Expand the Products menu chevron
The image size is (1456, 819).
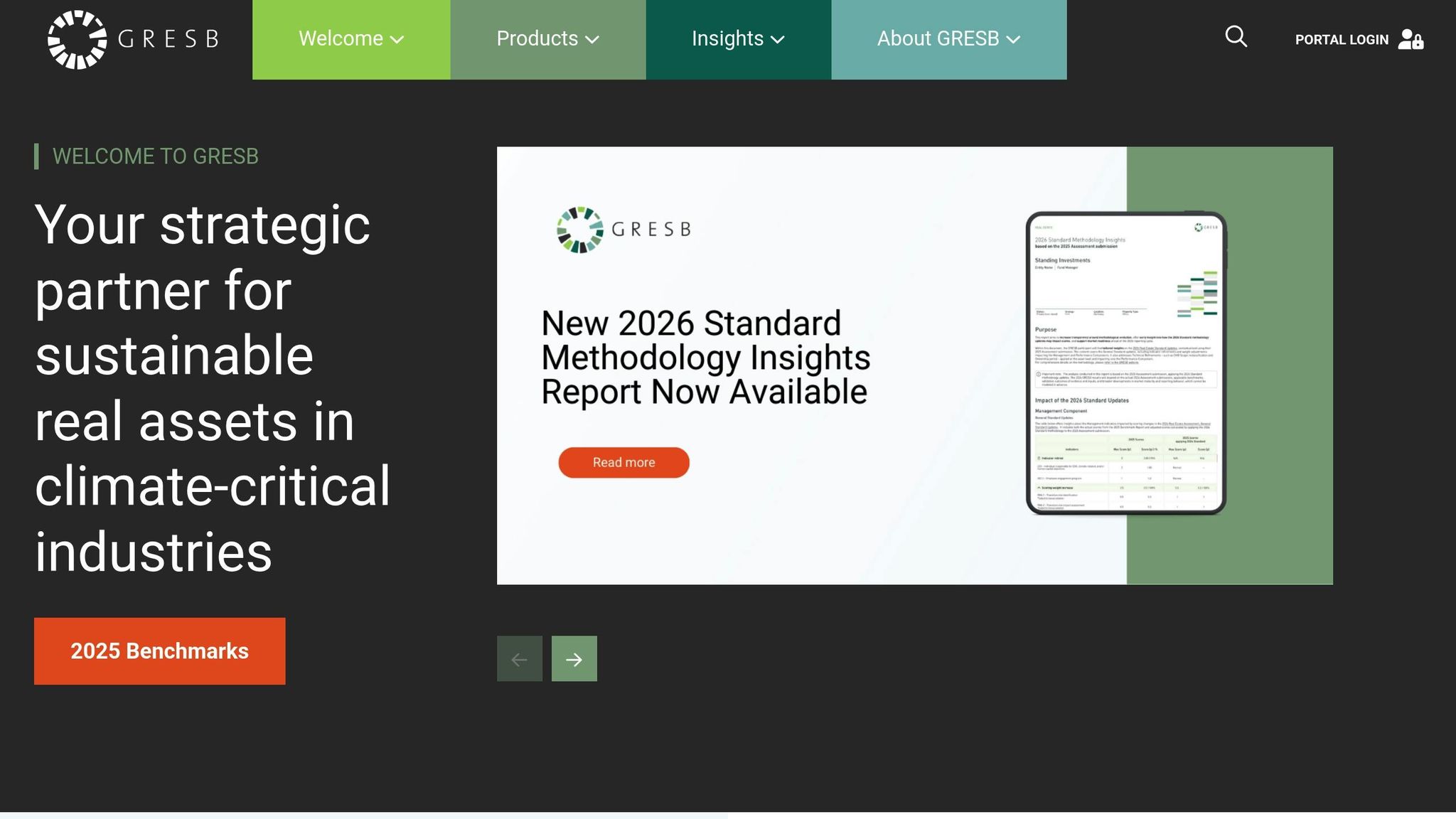592,40
